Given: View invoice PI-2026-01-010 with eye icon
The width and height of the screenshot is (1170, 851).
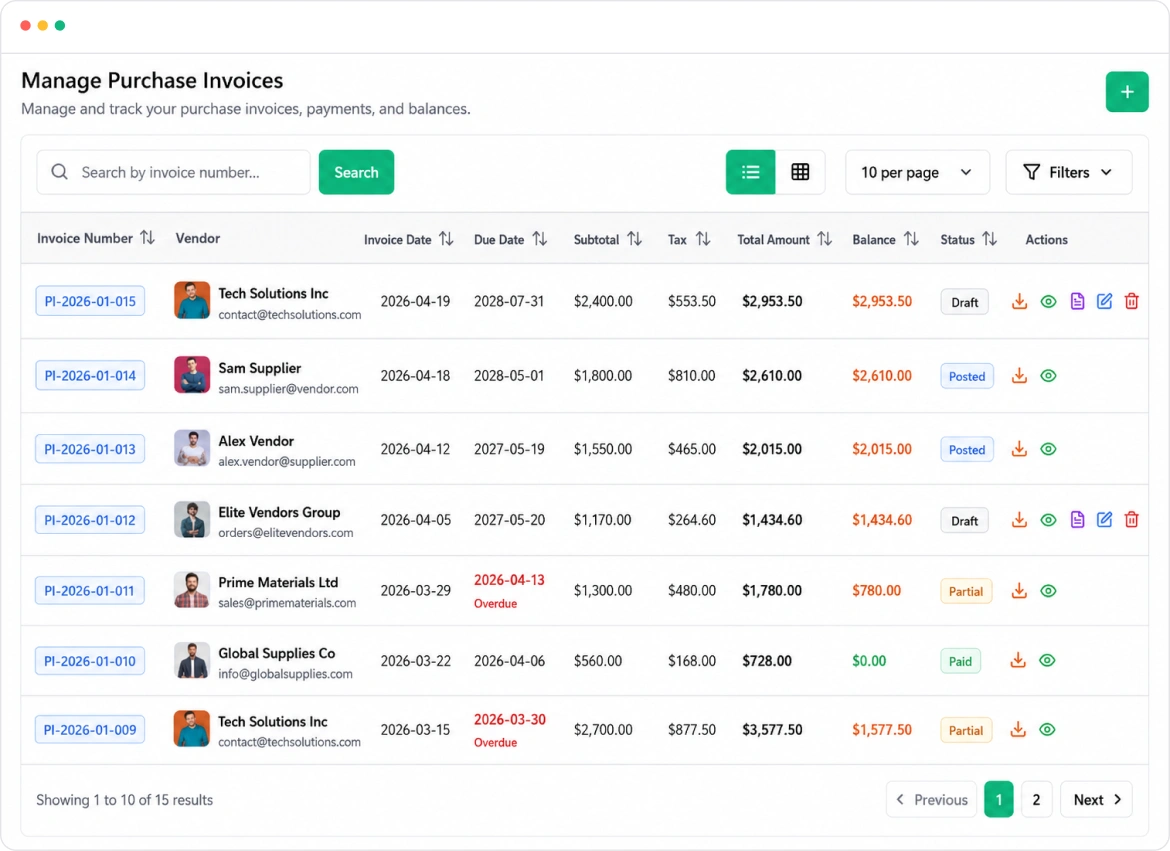Looking at the screenshot, I should pyautogui.click(x=1047, y=660).
